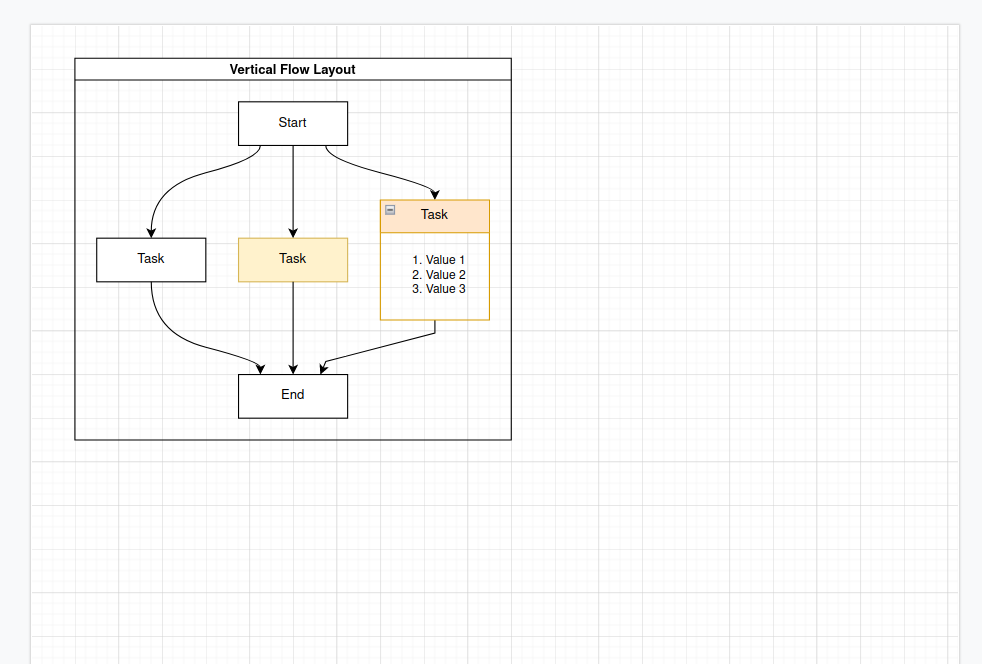
Task: Click the orange Task table header
Action: click(x=435, y=214)
